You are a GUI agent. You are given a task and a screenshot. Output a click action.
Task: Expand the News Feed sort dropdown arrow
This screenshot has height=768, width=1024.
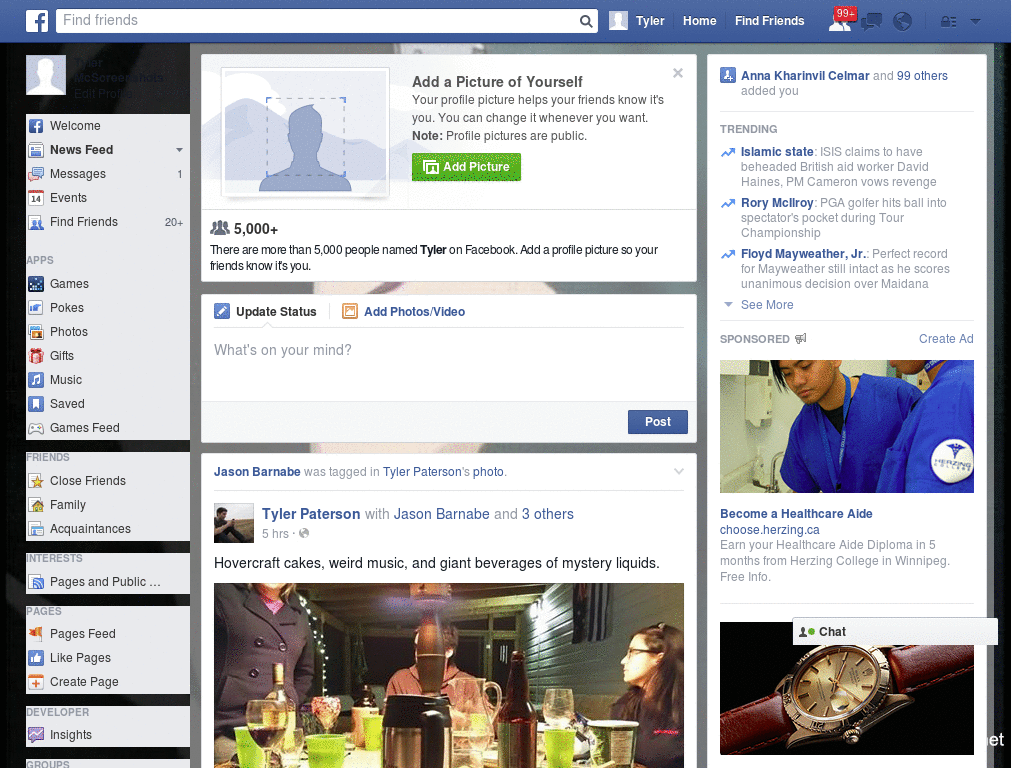click(x=179, y=150)
